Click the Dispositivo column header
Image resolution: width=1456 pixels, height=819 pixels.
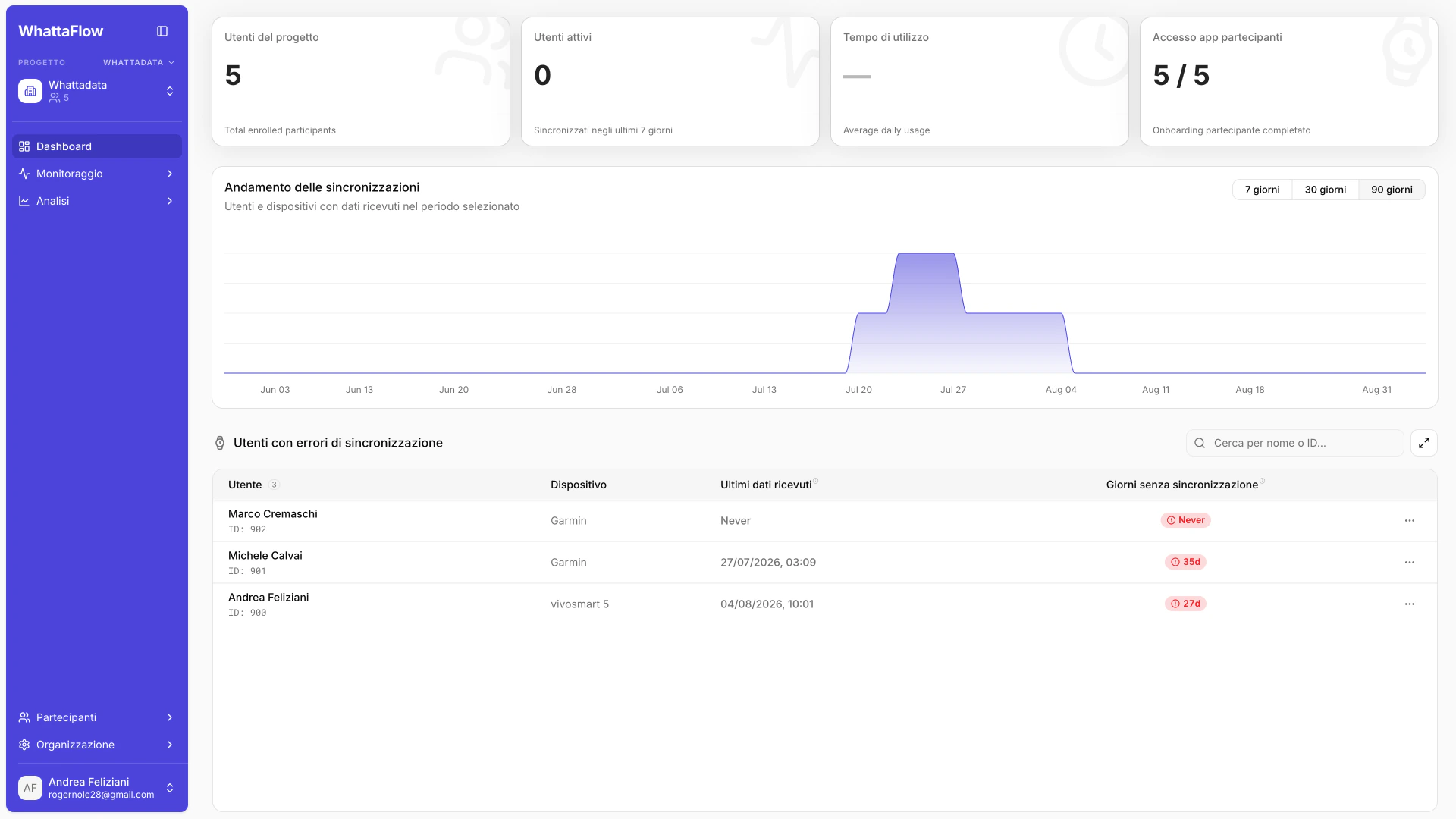coord(579,485)
